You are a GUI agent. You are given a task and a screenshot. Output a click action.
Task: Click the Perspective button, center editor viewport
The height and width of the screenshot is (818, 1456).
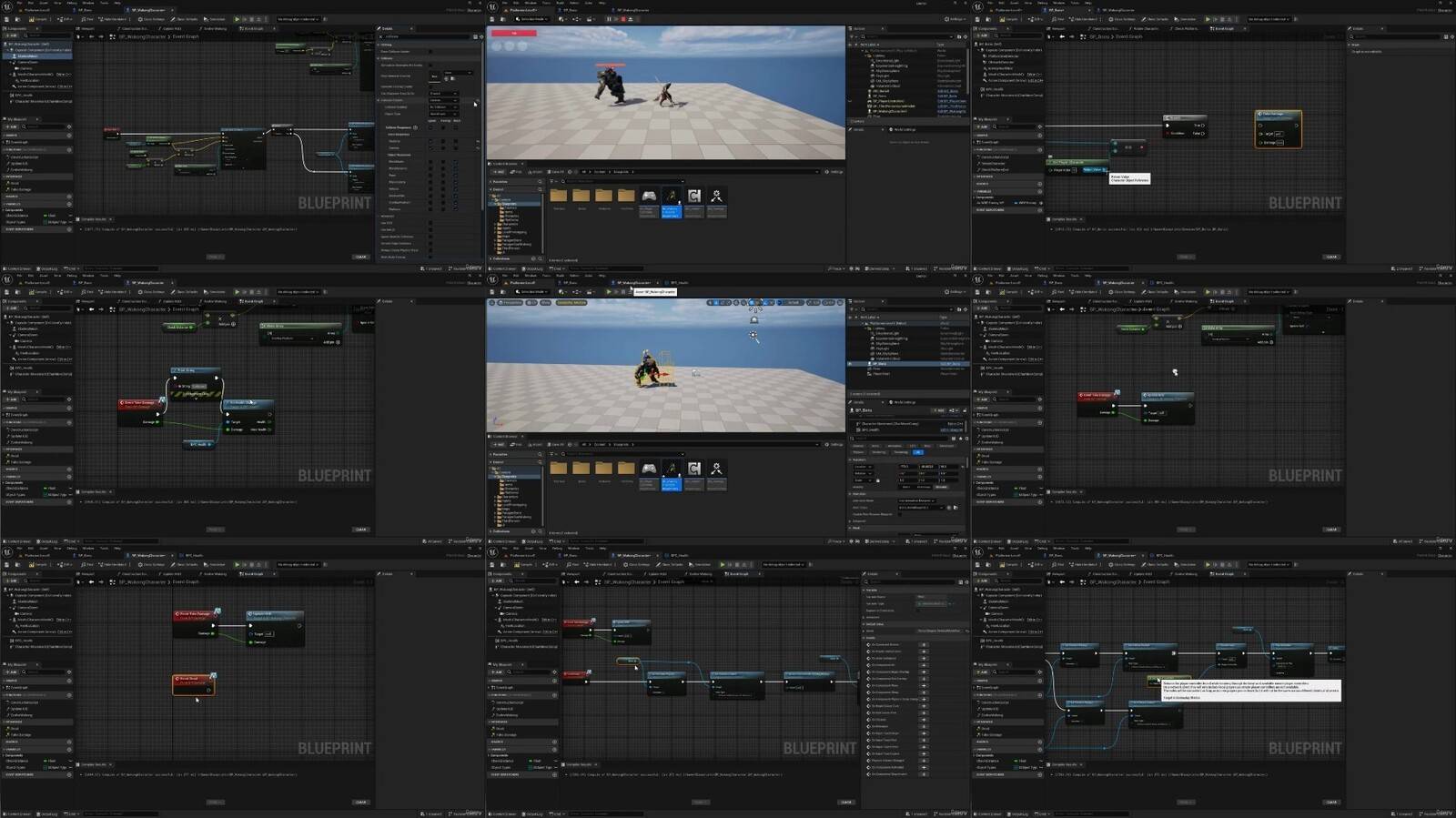click(x=511, y=302)
